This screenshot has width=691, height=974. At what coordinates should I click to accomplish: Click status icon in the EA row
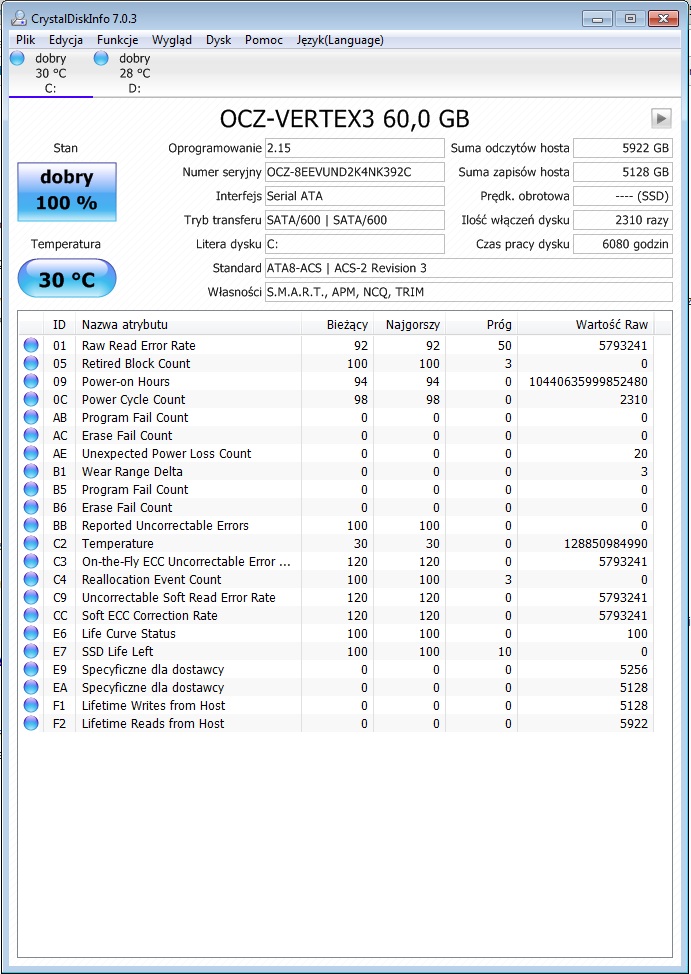[31, 688]
